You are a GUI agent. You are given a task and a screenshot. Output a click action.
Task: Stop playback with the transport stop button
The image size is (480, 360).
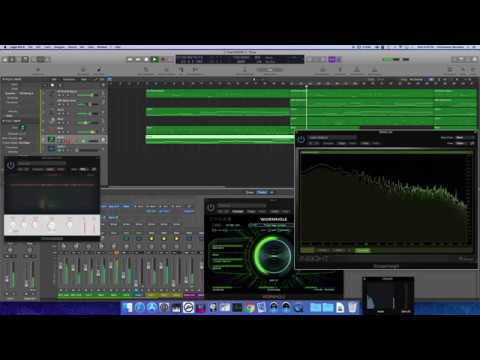click(146, 59)
